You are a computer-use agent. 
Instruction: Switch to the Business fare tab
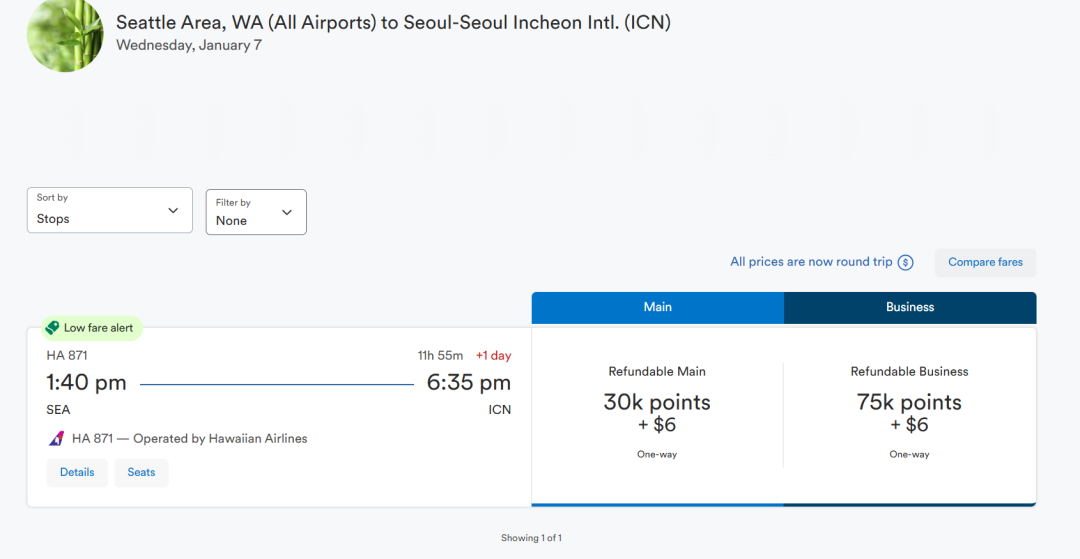[910, 307]
